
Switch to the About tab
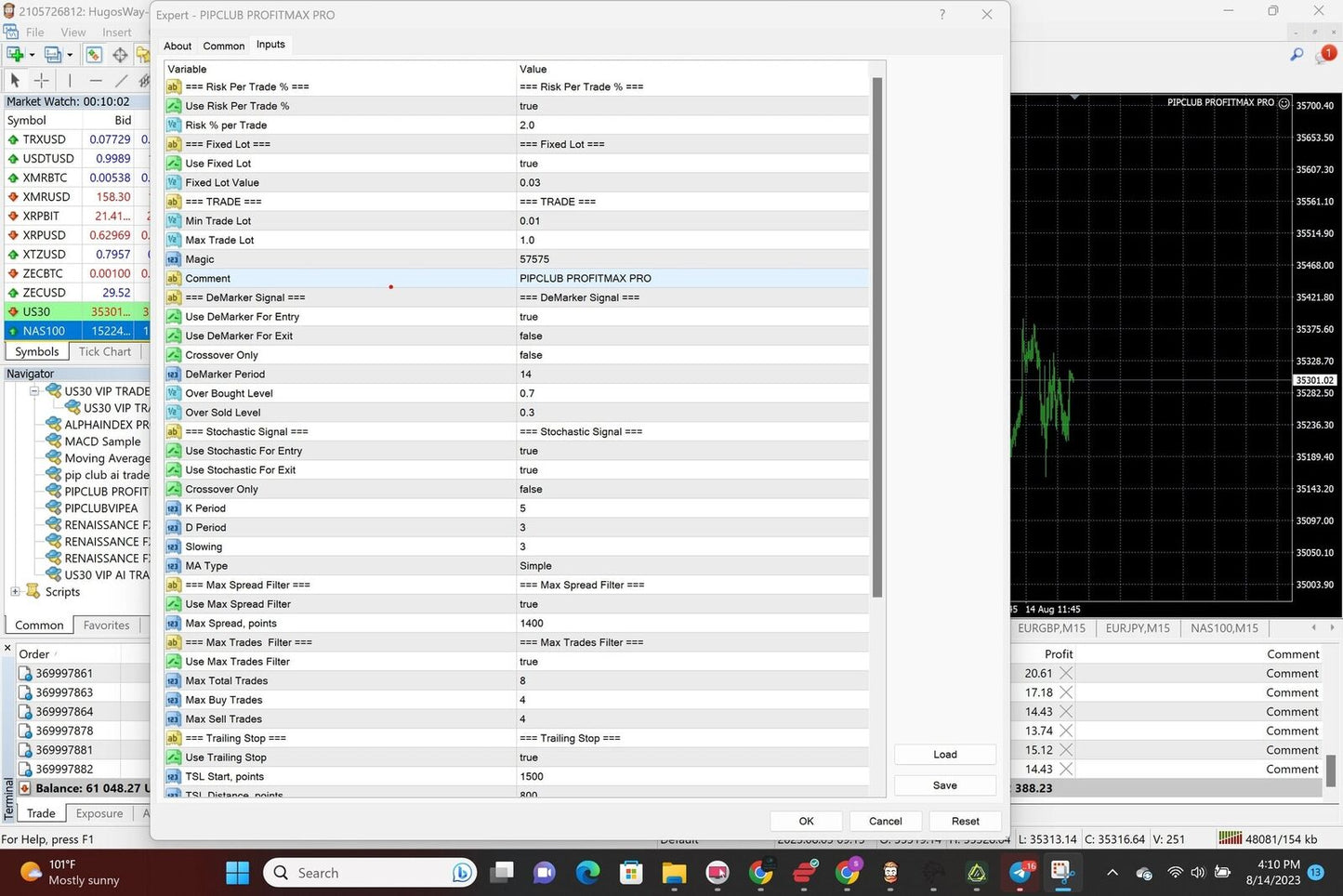click(x=178, y=46)
